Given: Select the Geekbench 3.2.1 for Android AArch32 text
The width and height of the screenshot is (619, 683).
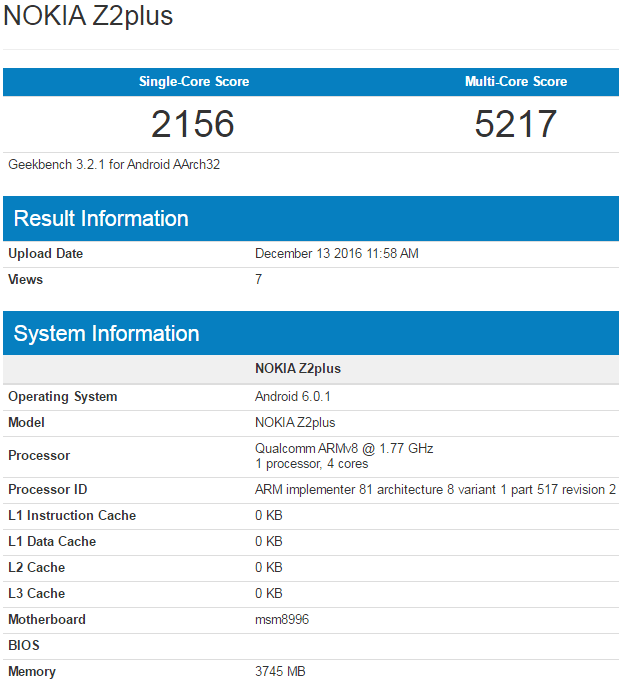Looking at the screenshot, I should (x=114, y=165).
